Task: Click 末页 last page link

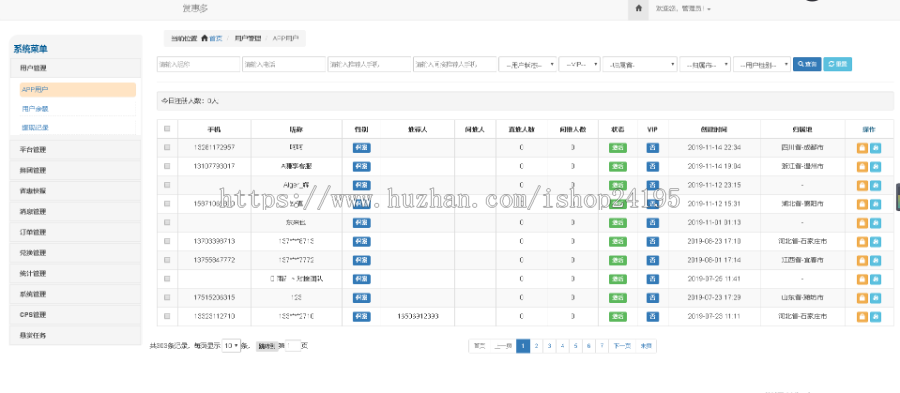Action: tap(646, 346)
